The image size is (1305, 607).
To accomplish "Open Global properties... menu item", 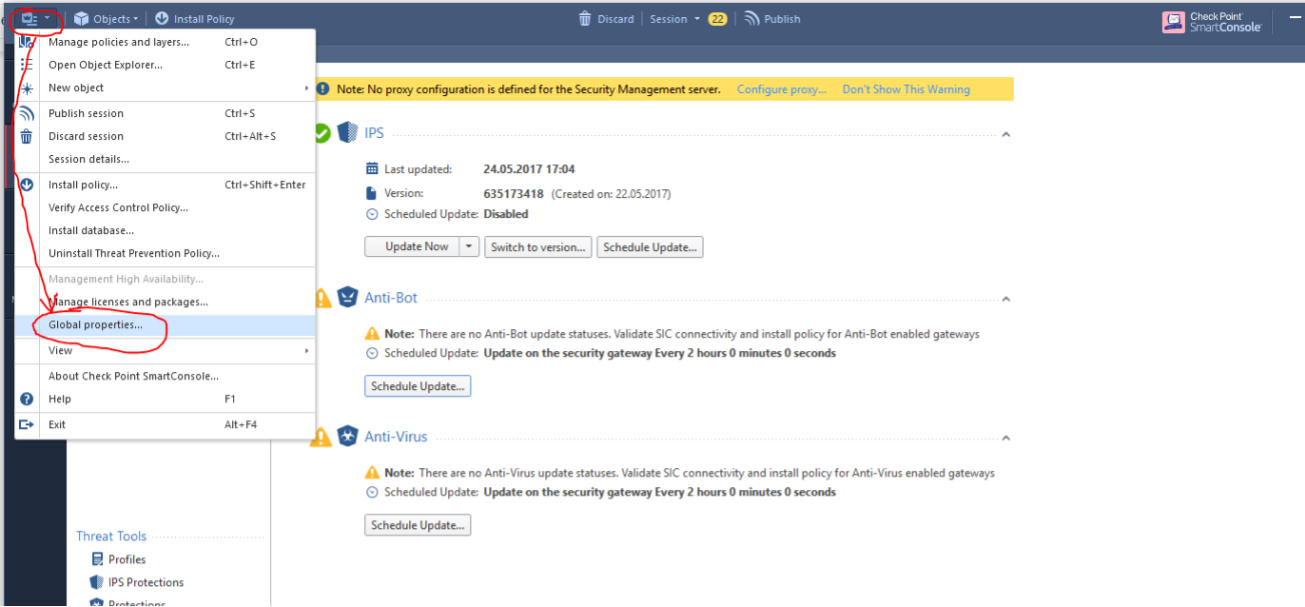I will coord(165,325).
